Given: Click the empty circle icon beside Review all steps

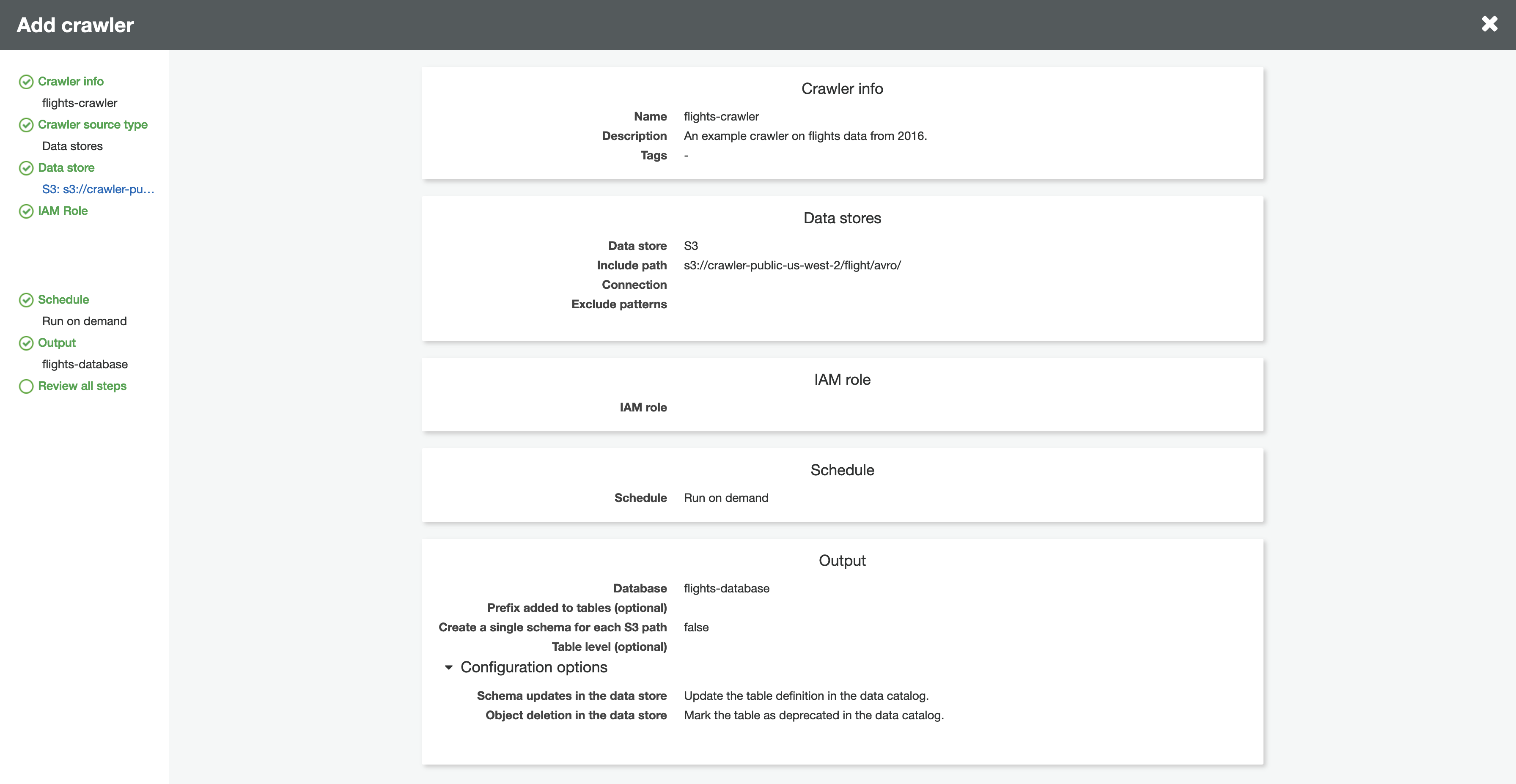Looking at the screenshot, I should 26,387.
